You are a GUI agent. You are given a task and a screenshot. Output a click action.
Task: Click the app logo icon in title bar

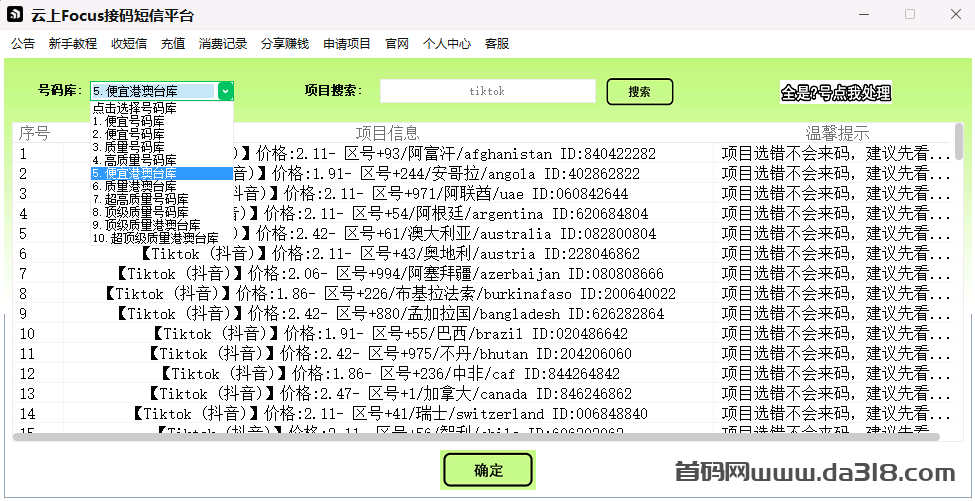pyautogui.click(x=16, y=14)
